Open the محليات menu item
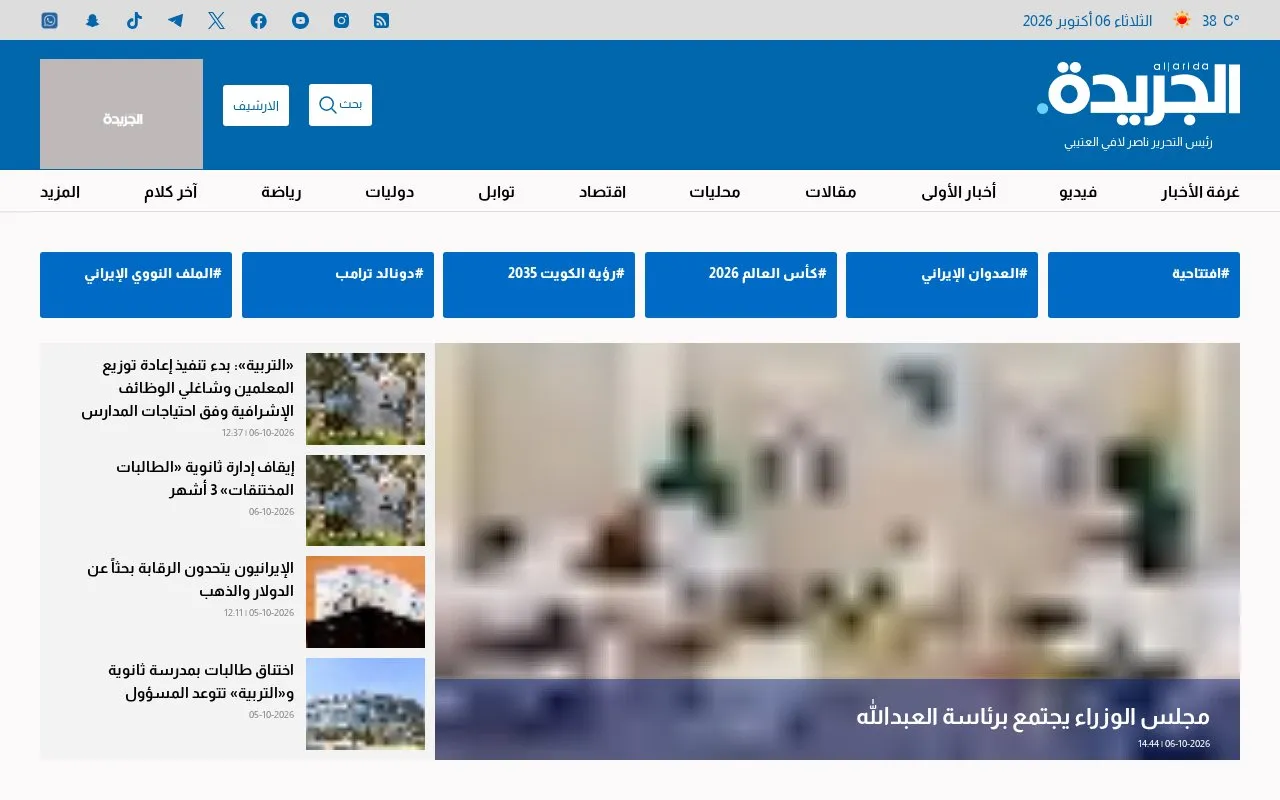This screenshot has width=1280, height=800. coord(715,192)
